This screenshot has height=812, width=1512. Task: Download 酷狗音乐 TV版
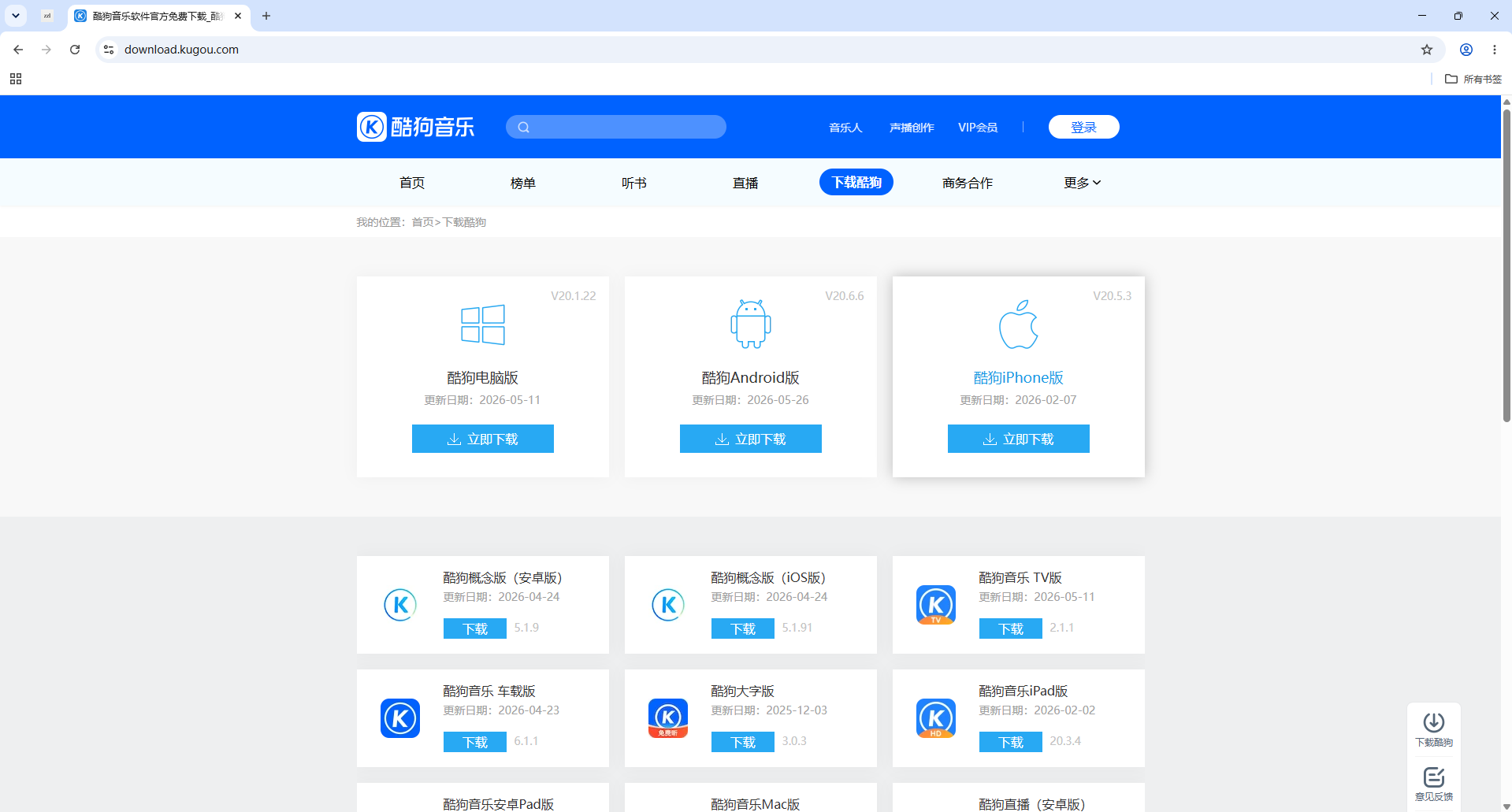coord(1011,628)
